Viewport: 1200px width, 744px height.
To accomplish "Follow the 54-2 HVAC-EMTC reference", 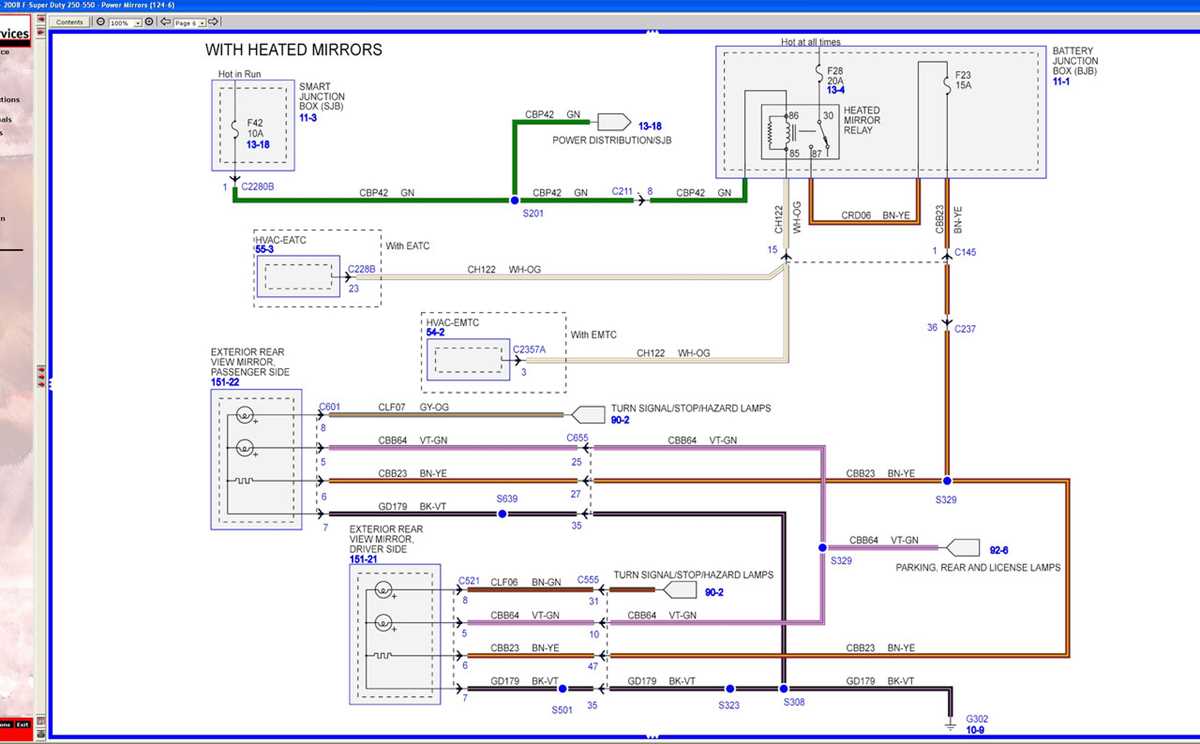I will click(436, 331).
